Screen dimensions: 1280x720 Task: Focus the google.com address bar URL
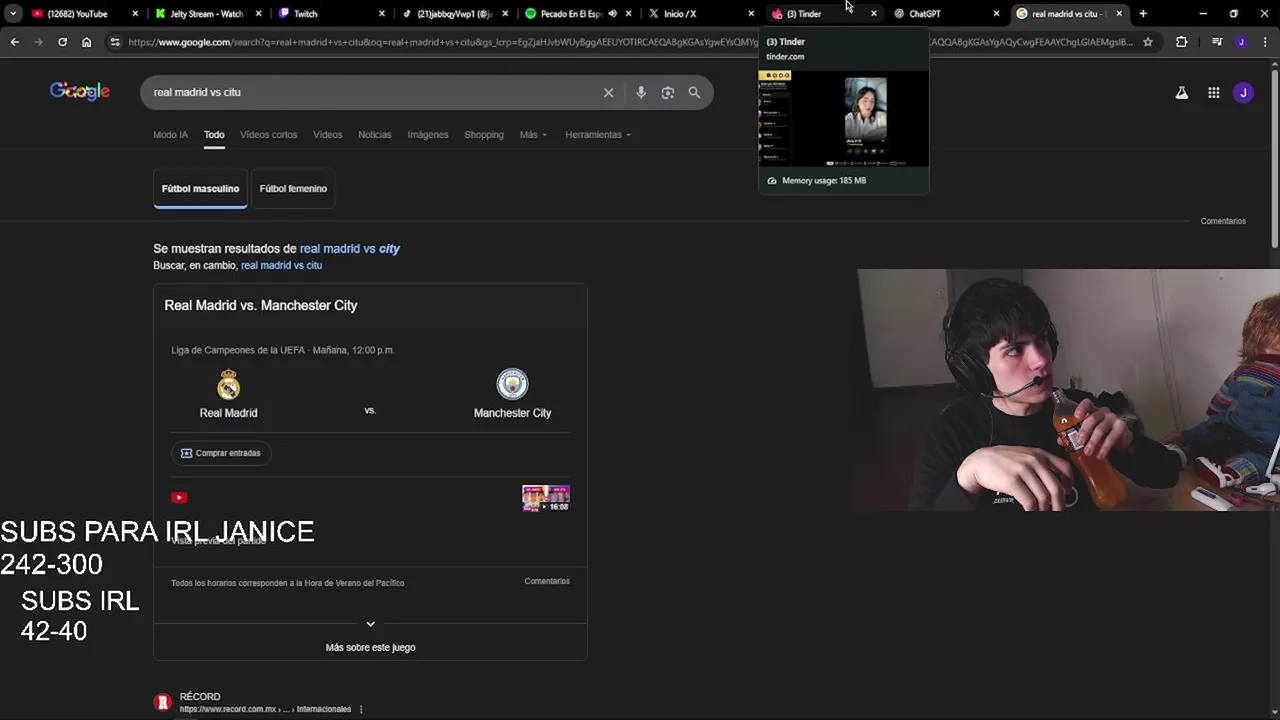pos(630,42)
